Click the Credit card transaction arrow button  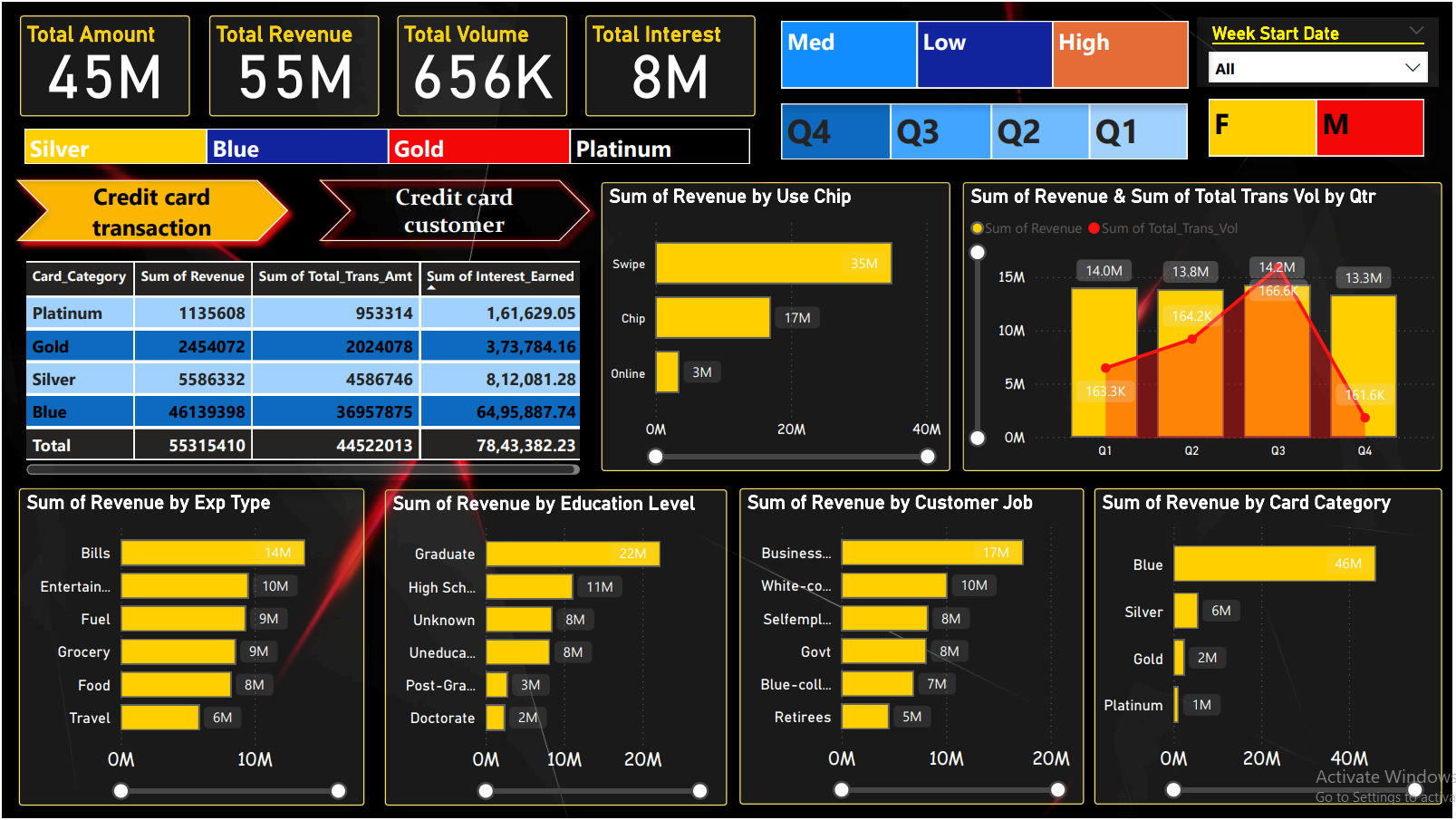point(151,212)
